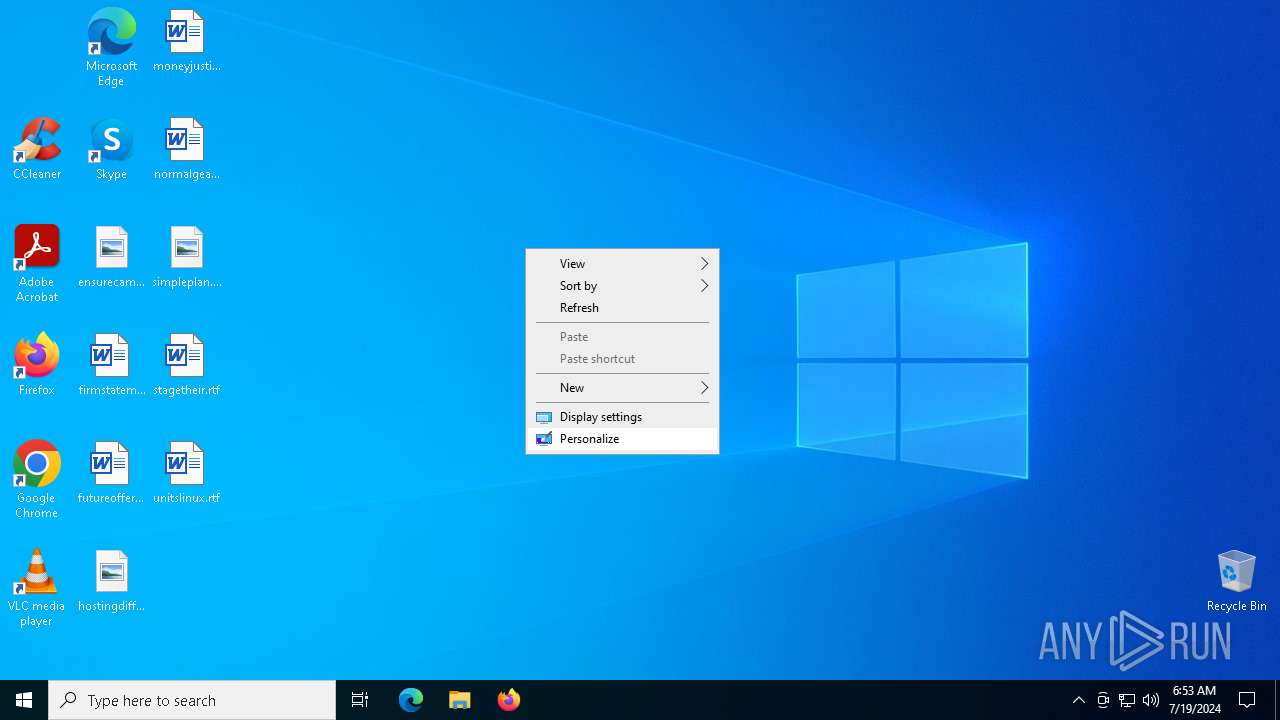Show hidden system tray icons
This screenshot has width=1280, height=720.
1078,700
